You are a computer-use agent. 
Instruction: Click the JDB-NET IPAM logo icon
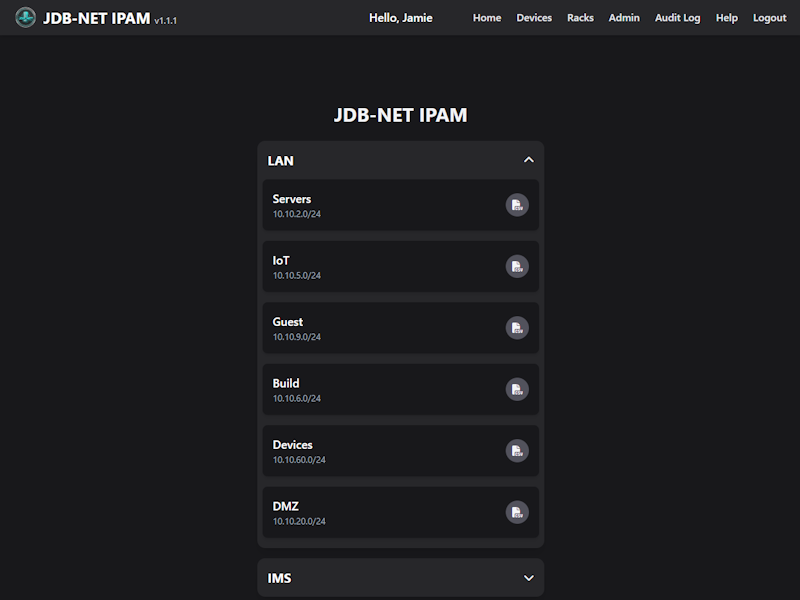(x=23, y=17)
